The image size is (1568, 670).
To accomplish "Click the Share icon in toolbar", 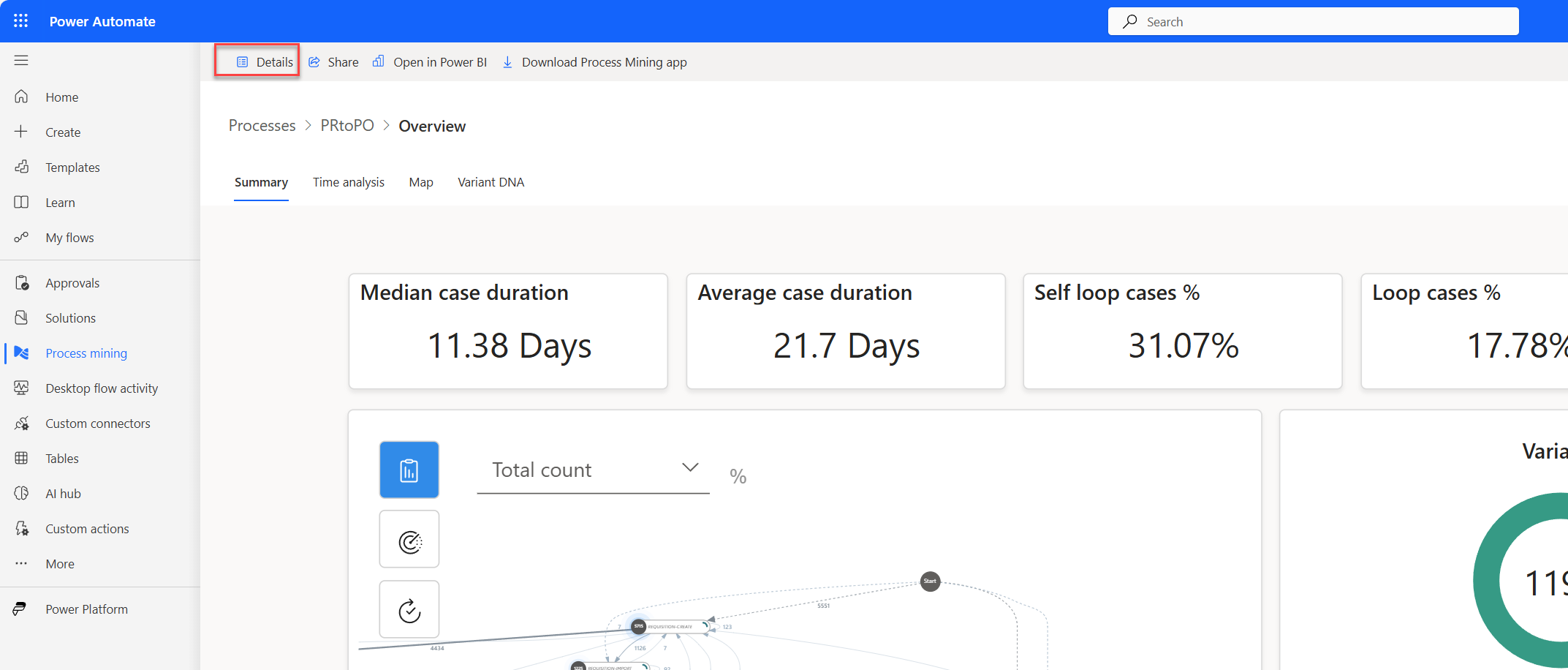I will pyautogui.click(x=314, y=62).
